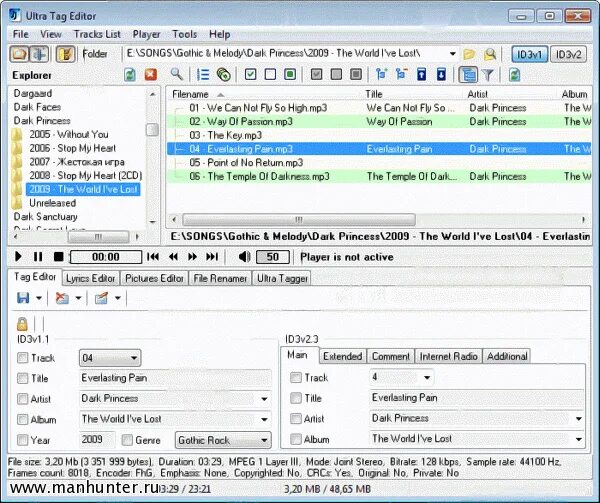Image resolution: width=600 pixels, height=503 pixels.
Task: Click the tracks panel view toggle icon
Action: [x=468, y=75]
